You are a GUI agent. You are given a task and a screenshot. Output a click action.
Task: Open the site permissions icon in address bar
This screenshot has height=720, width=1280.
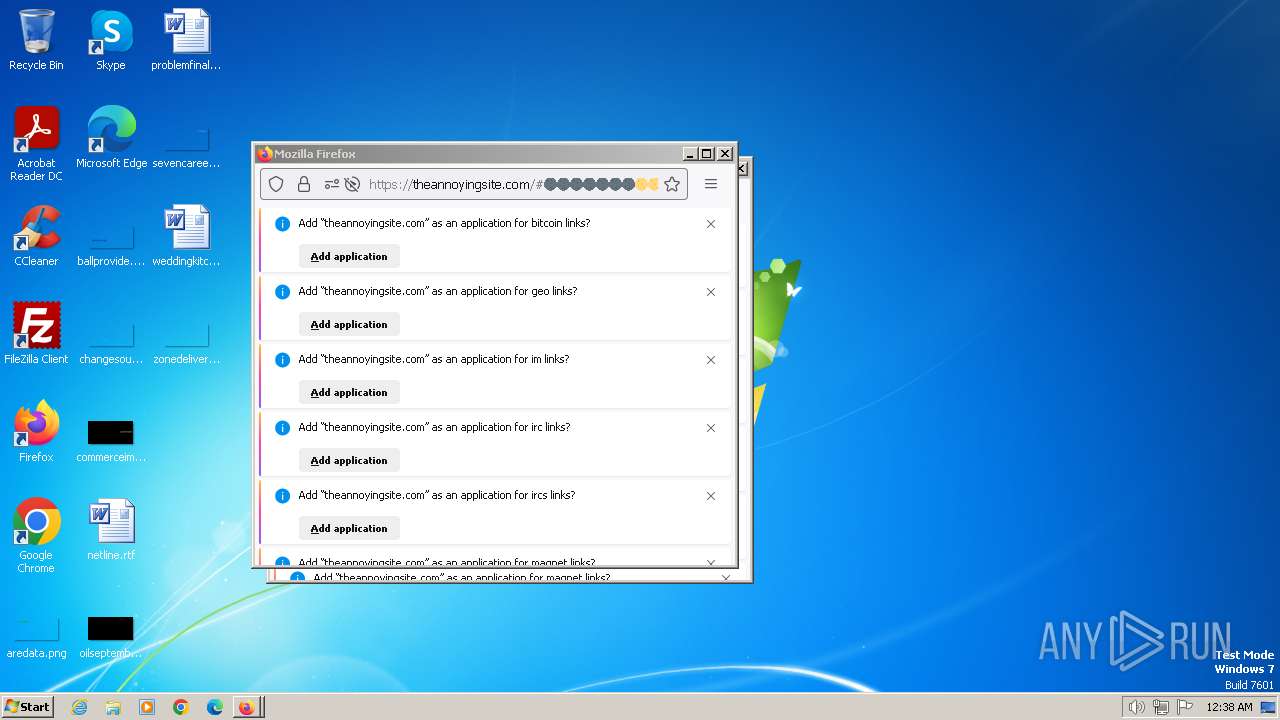332,184
